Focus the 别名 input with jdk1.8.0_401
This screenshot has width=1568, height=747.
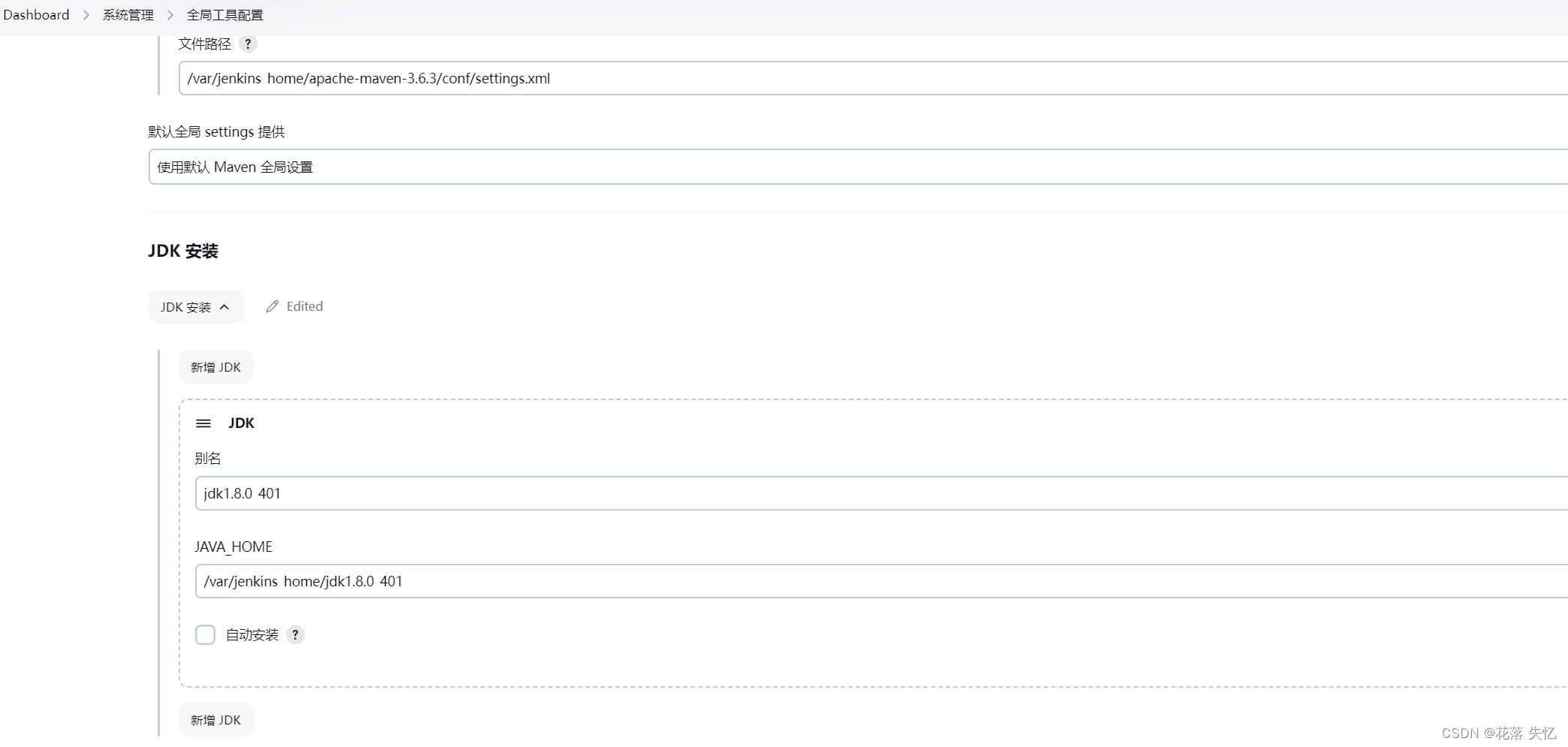point(881,493)
